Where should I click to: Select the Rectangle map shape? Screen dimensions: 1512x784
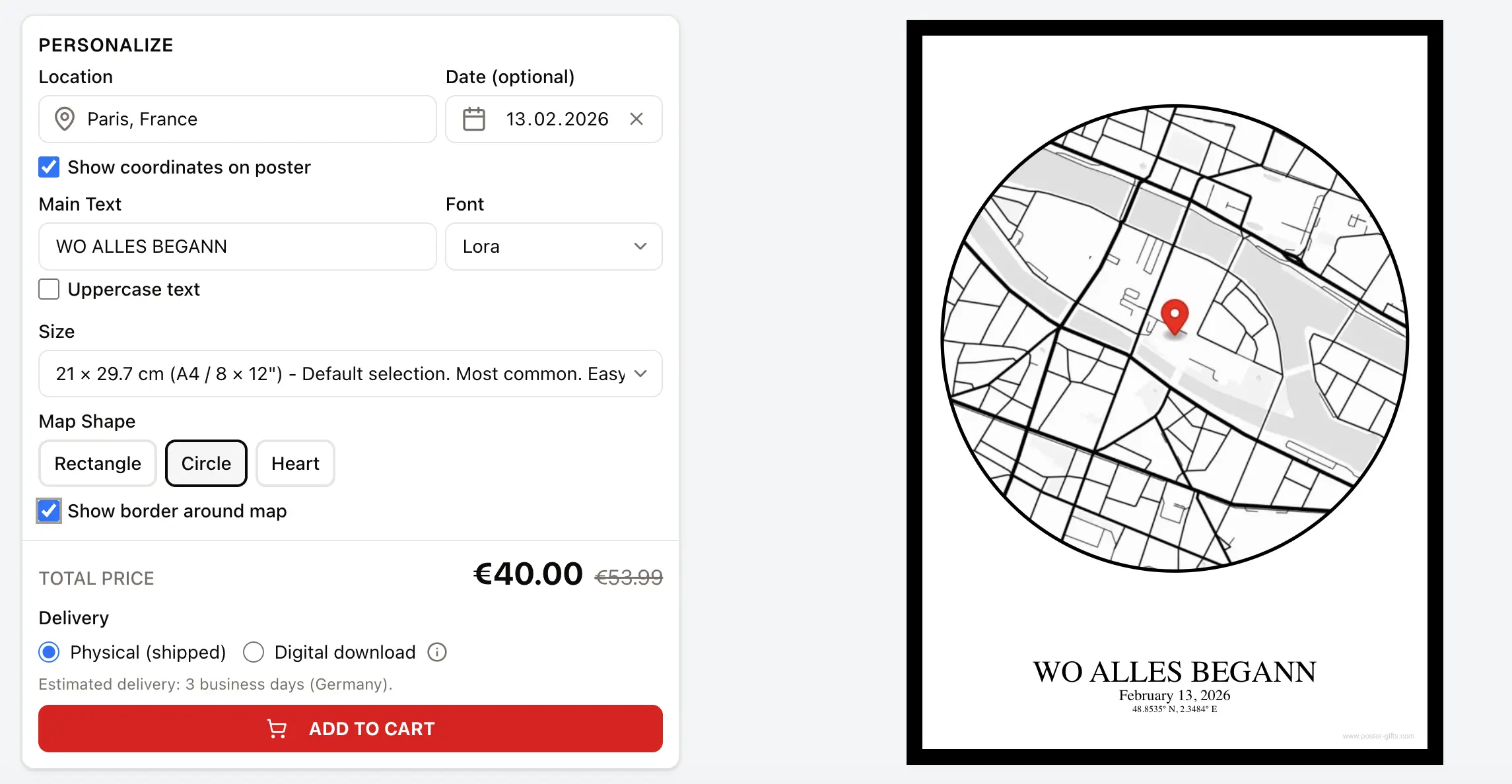[98, 464]
